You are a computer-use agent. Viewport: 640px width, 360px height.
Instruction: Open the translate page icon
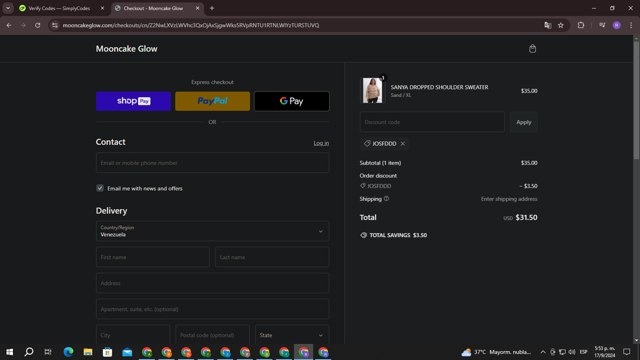pyautogui.click(x=548, y=25)
